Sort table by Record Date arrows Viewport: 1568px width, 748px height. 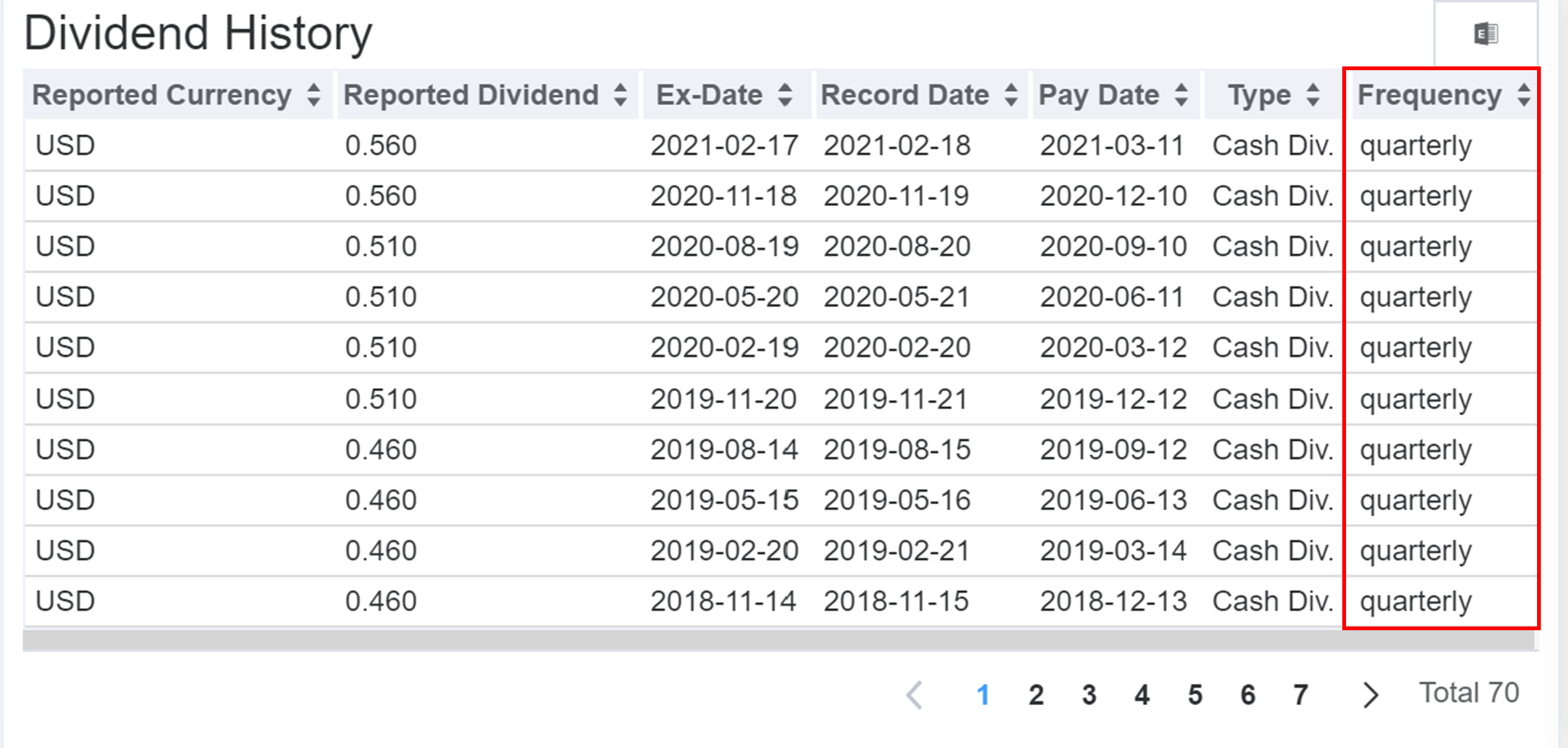(1011, 95)
